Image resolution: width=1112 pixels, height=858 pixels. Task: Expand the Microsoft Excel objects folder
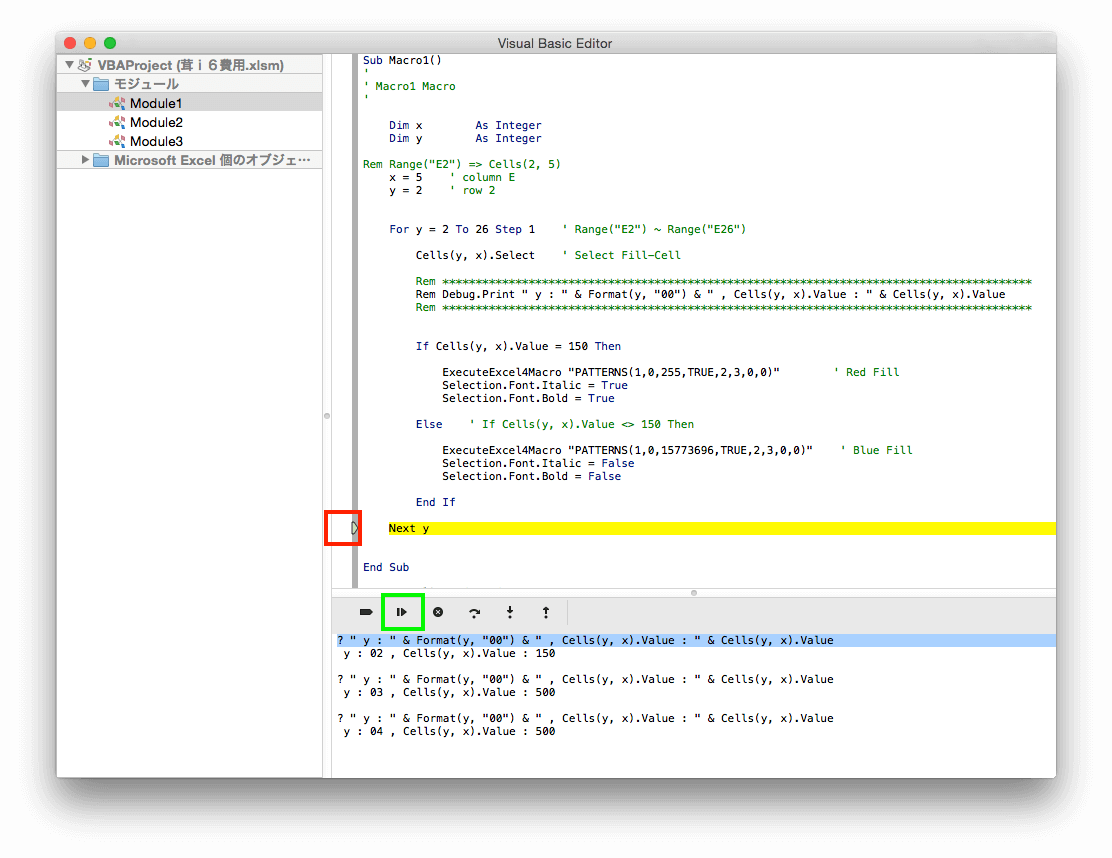85,160
